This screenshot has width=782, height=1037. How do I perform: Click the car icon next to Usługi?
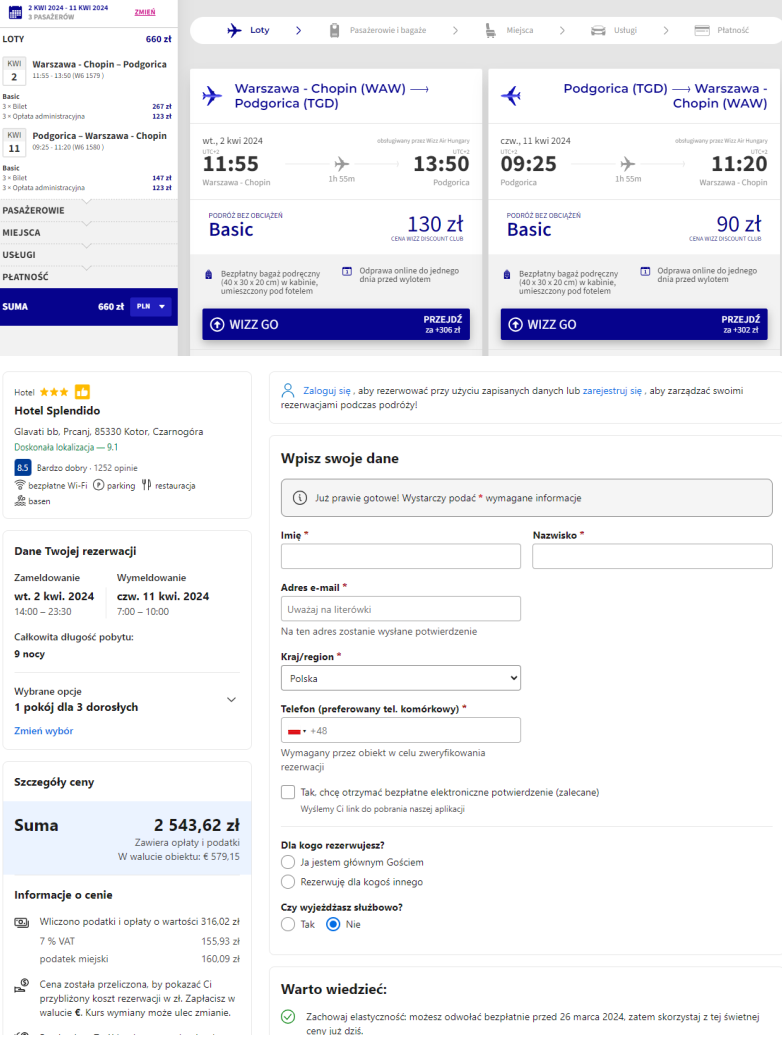click(x=598, y=30)
